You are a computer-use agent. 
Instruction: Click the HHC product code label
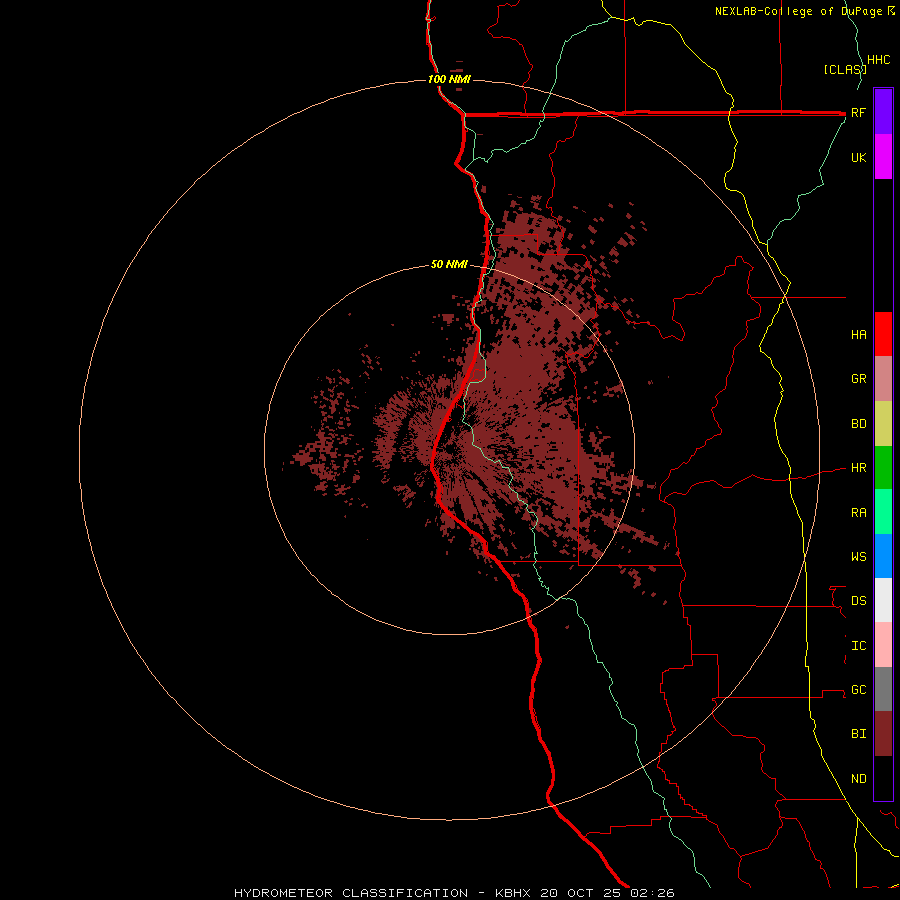pyautogui.click(x=879, y=60)
